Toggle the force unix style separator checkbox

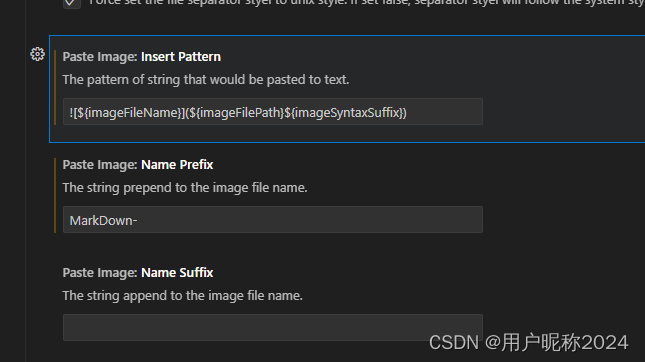pos(72,3)
